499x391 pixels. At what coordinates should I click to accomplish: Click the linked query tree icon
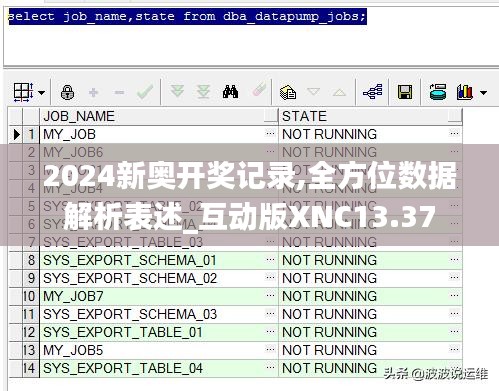click(x=373, y=92)
